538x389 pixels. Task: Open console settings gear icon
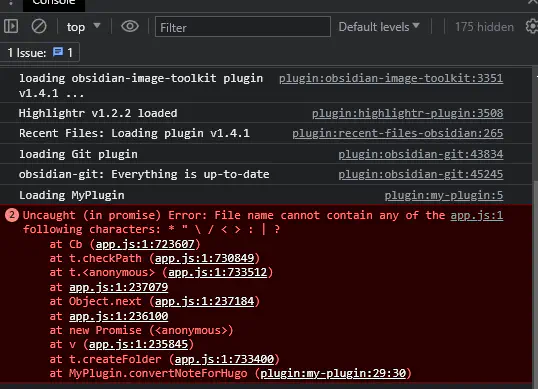click(532, 26)
